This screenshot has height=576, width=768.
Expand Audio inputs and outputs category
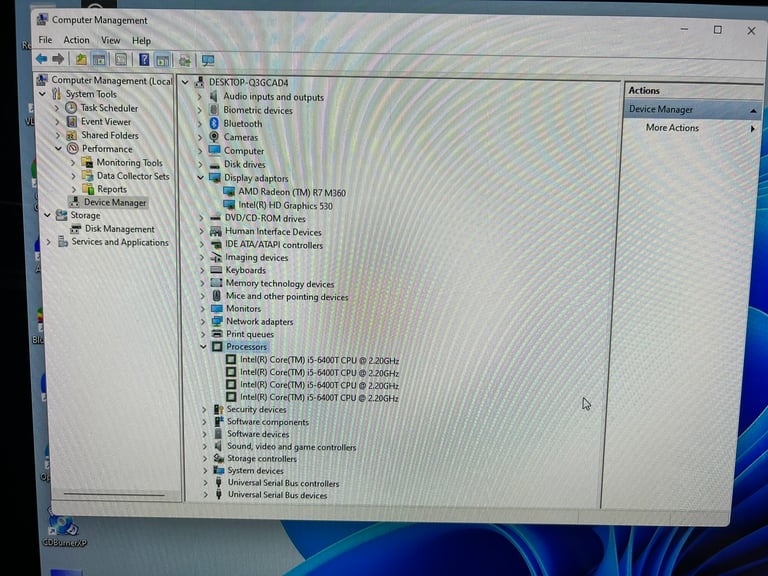pyautogui.click(x=200, y=97)
